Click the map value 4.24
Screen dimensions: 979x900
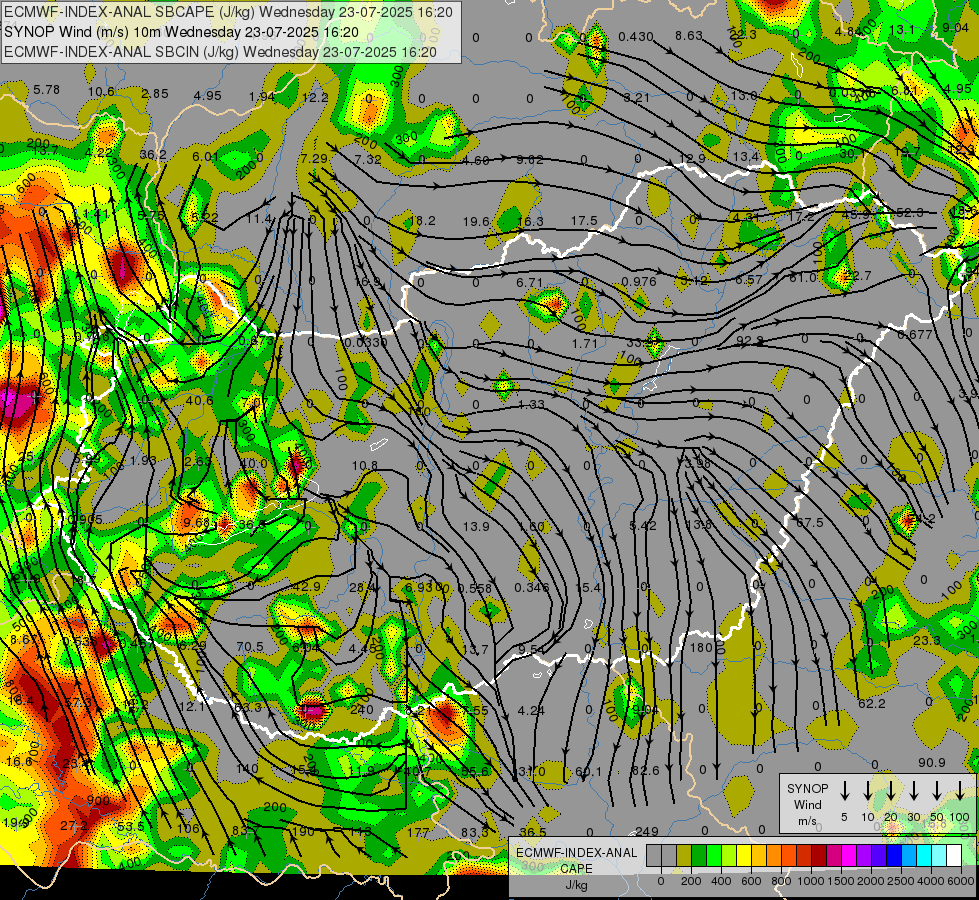click(531, 710)
